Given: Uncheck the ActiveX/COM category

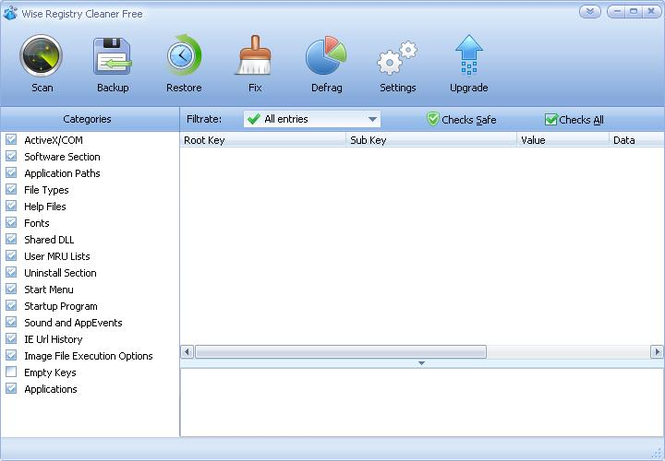Looking at the screenshot, I should click(x=11, y=140).
